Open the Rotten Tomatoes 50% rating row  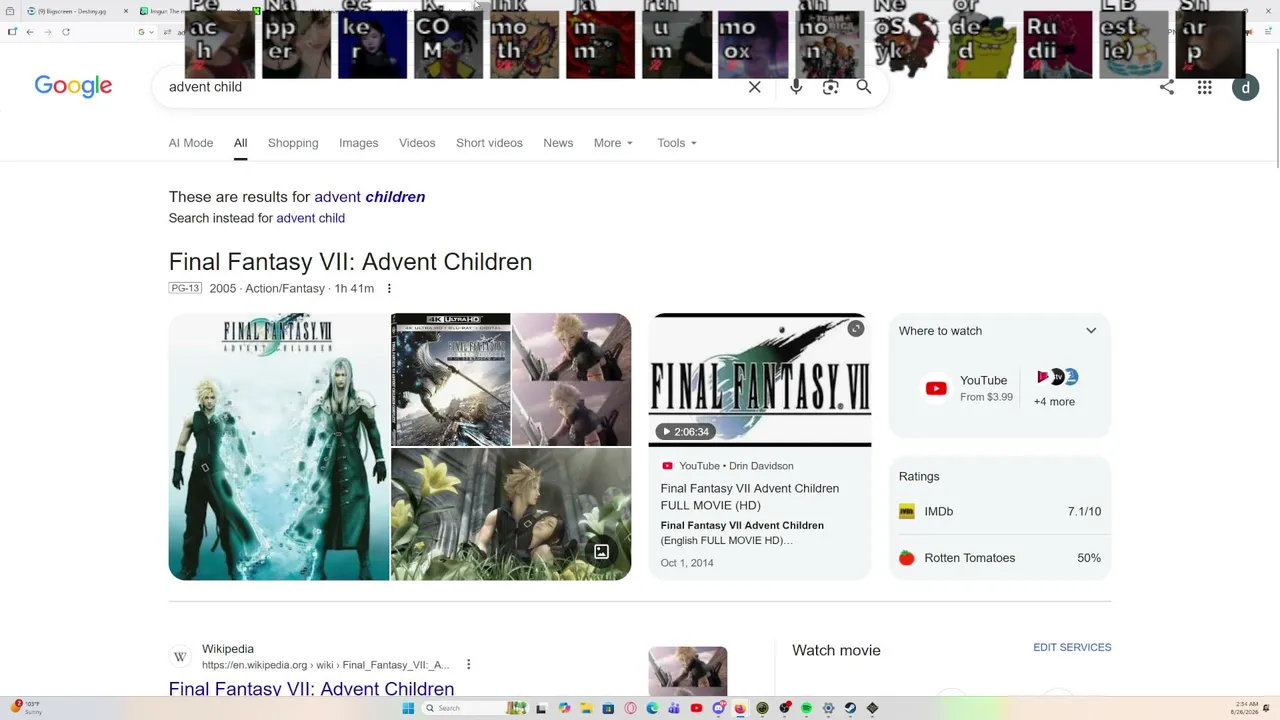(x=1000, y=558)
